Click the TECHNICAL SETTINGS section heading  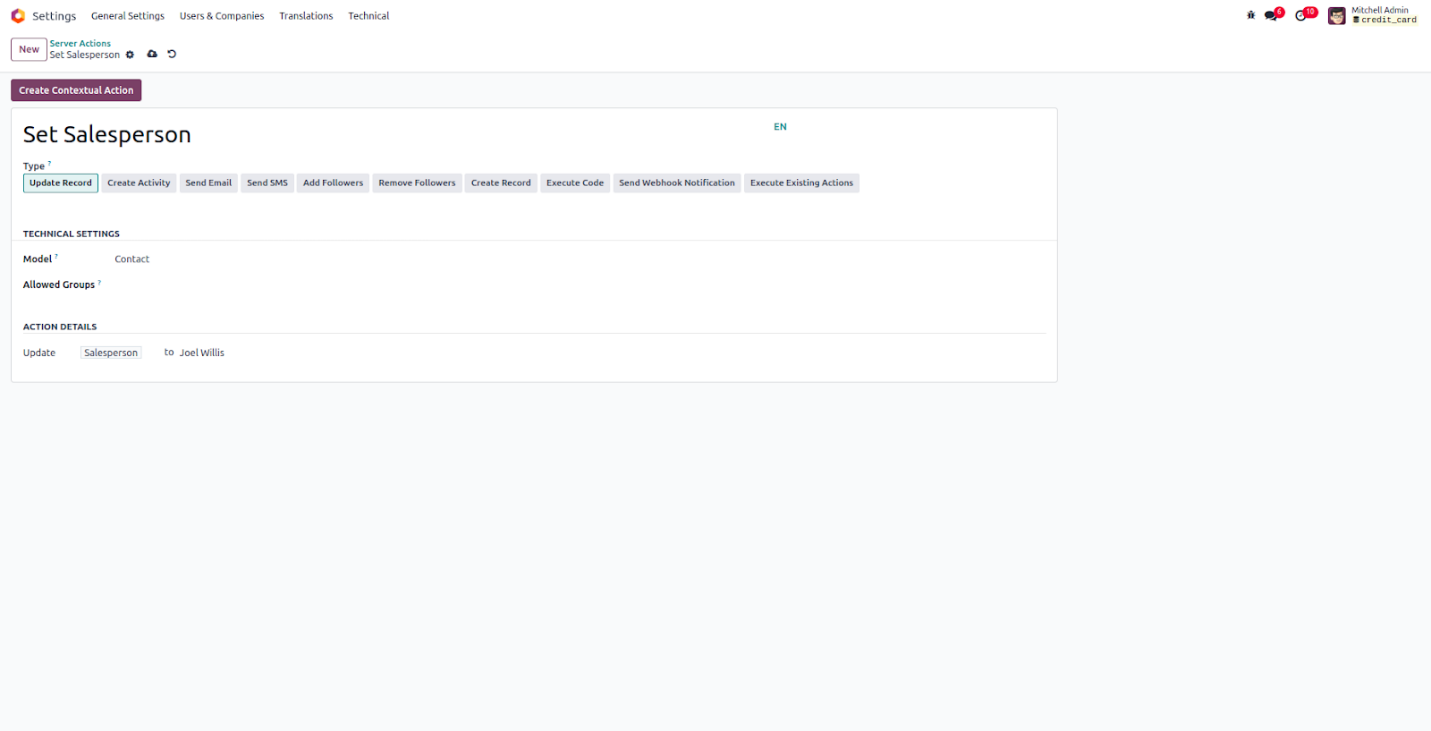pyautogui.click(x=71, y=234)
